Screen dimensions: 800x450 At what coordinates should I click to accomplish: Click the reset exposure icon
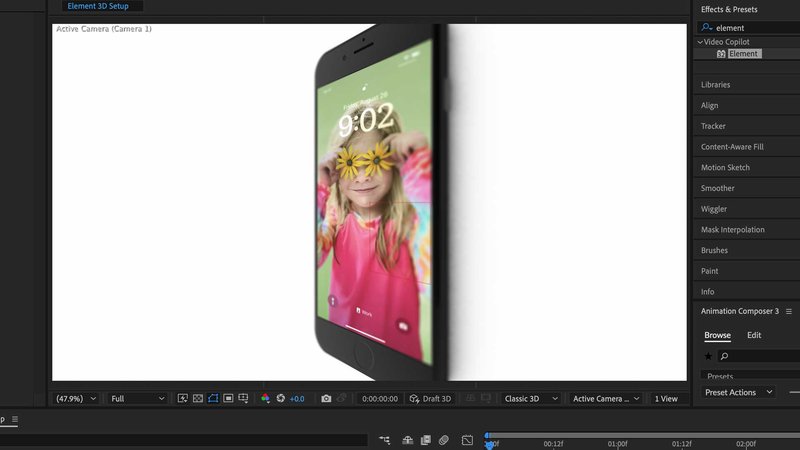[x=281, y=398]
